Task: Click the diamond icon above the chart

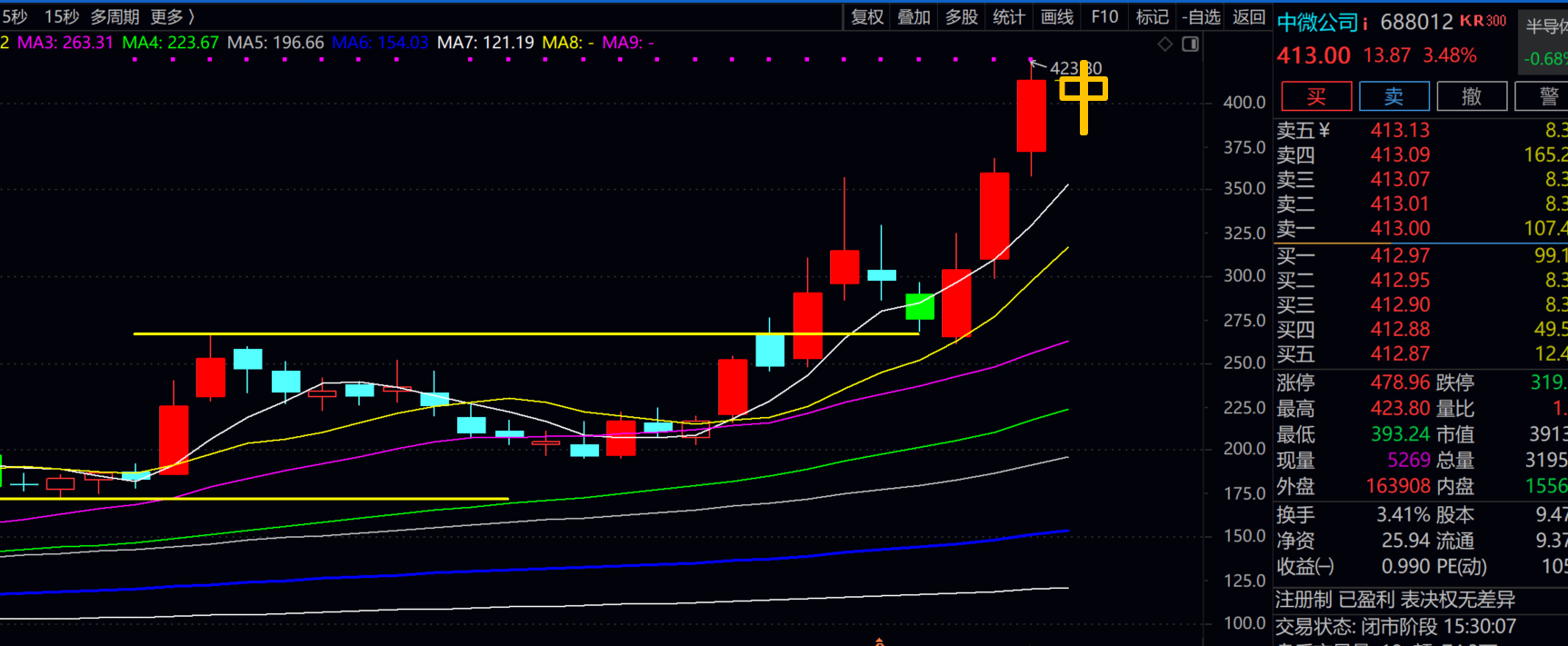Action: [1164, 44]
